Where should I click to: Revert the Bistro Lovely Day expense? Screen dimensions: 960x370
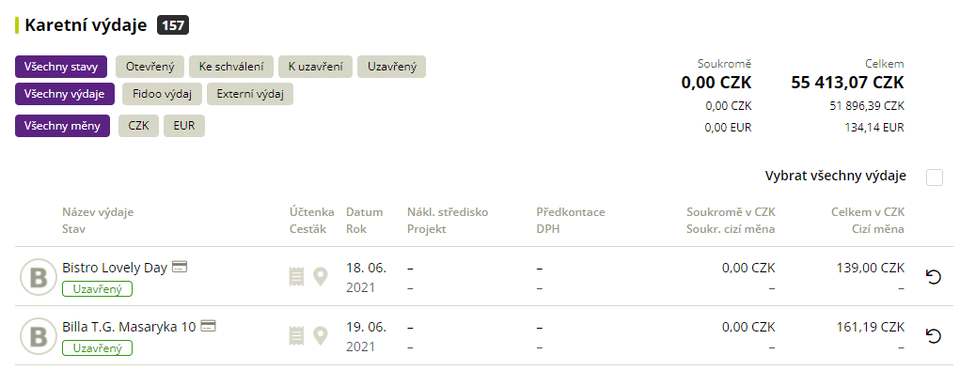[933, 278]
